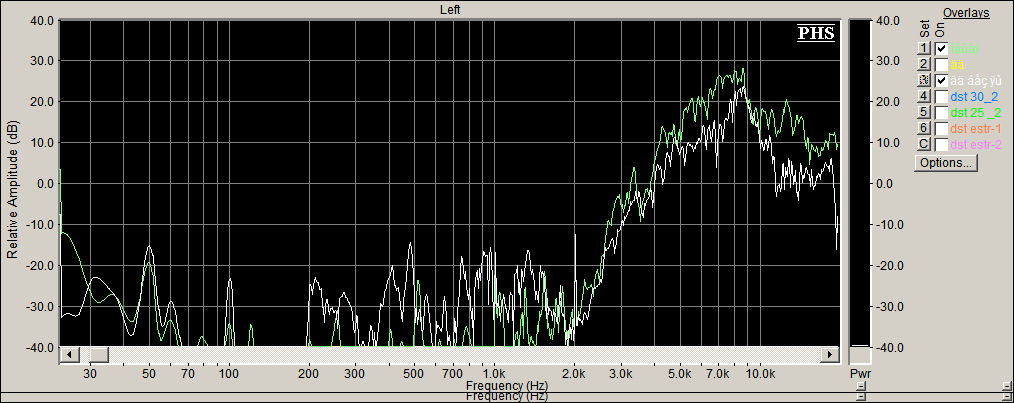The width and height of the screenshot is (1014, 403).
Task: Click the frequency scrollbar thumb
Action: [x=99, y=354]
